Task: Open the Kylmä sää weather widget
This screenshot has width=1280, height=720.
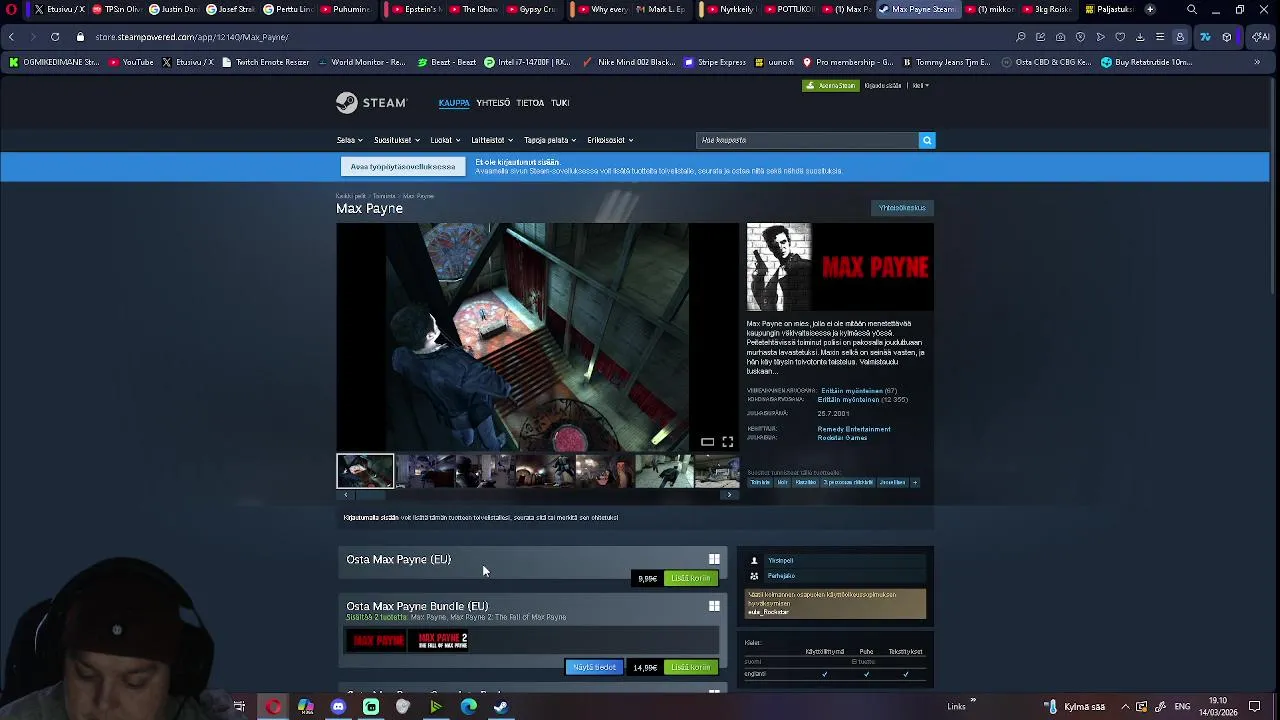Action: 1075,707
